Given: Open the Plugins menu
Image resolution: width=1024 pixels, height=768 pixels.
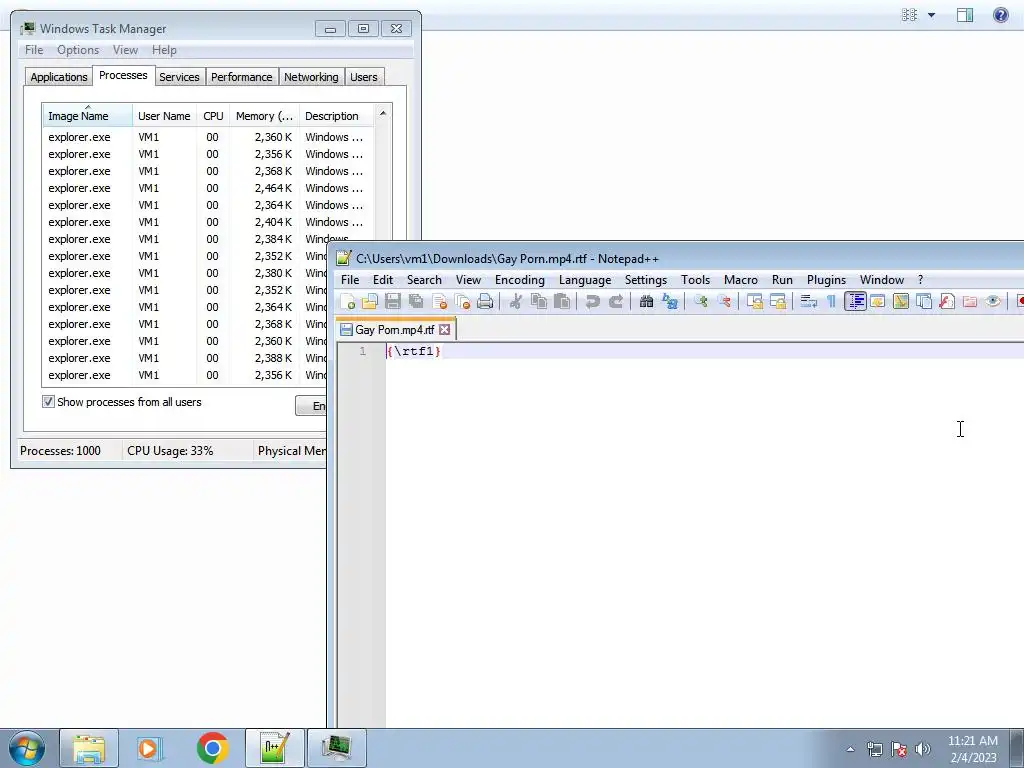Looking at the screenshot, I should click(x=826, y=280).
